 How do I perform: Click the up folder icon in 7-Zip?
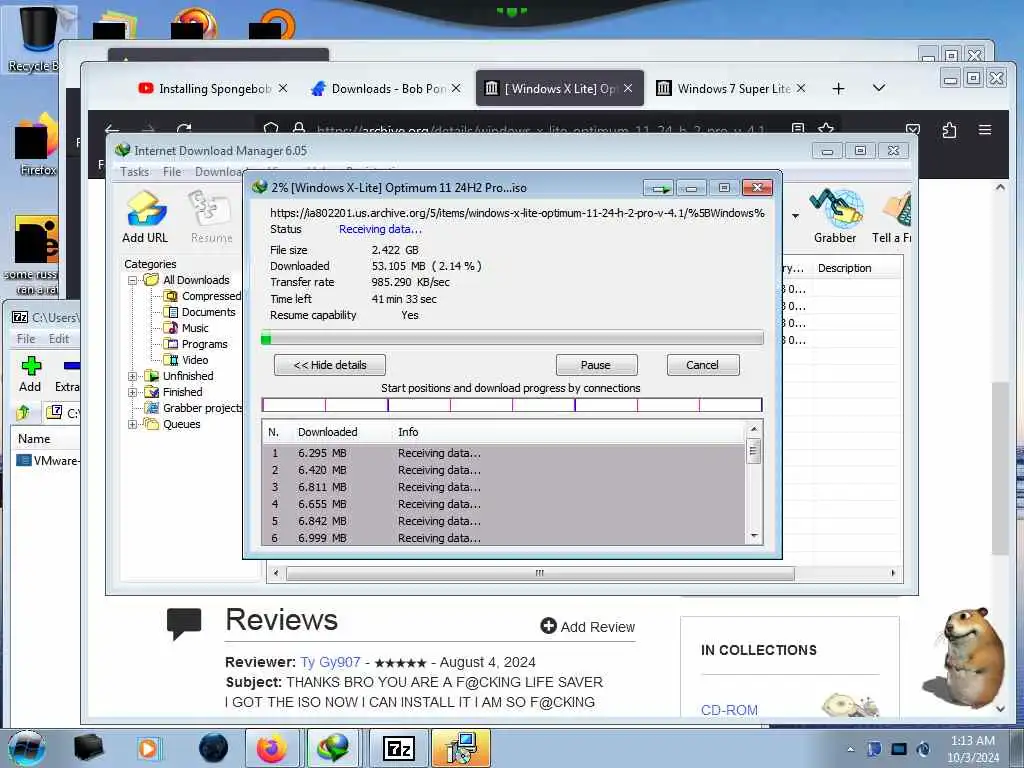[x=24, y=413]
